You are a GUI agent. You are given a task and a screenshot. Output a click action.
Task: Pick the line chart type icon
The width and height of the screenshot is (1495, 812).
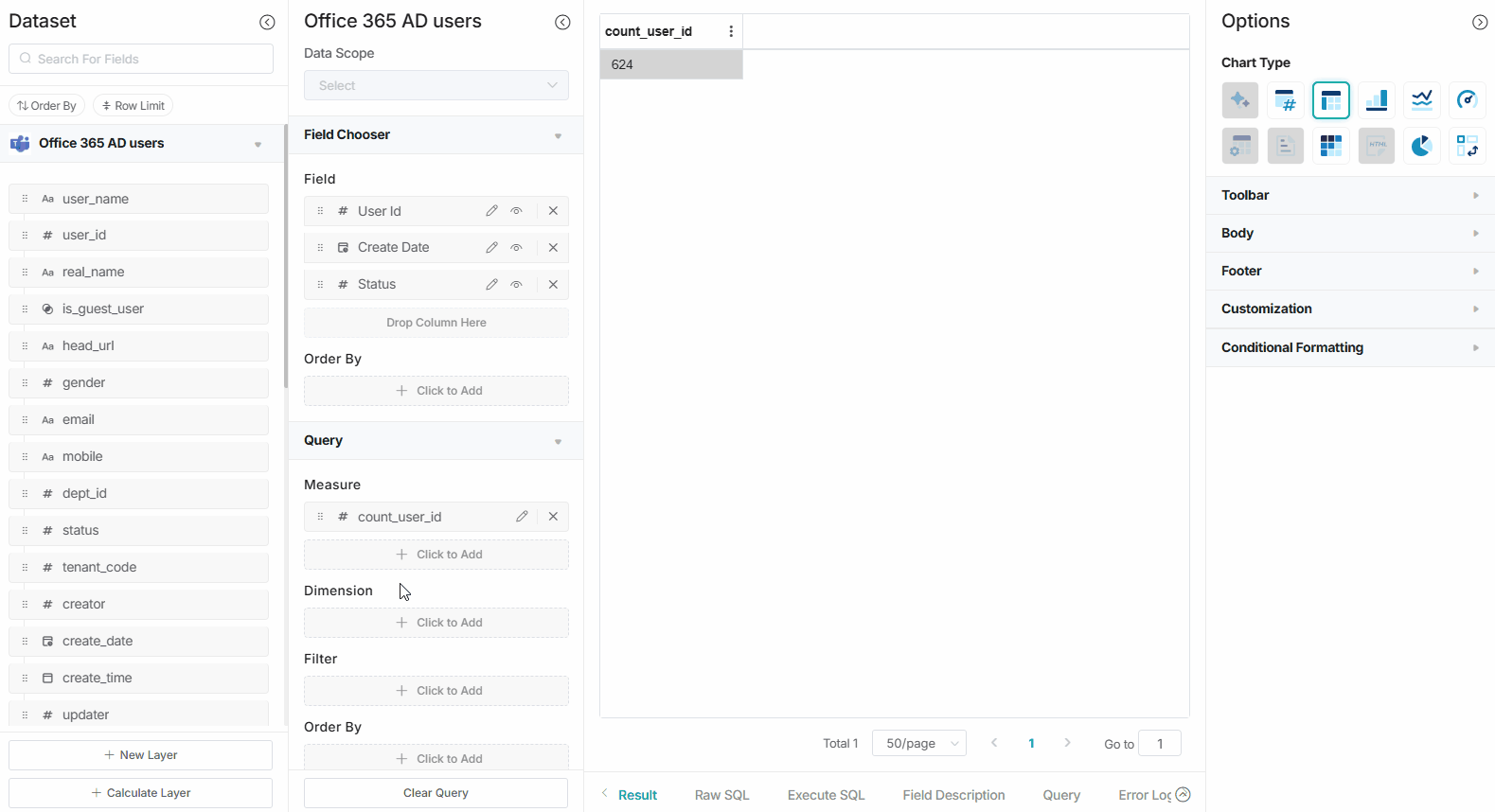coord(1421,100)
